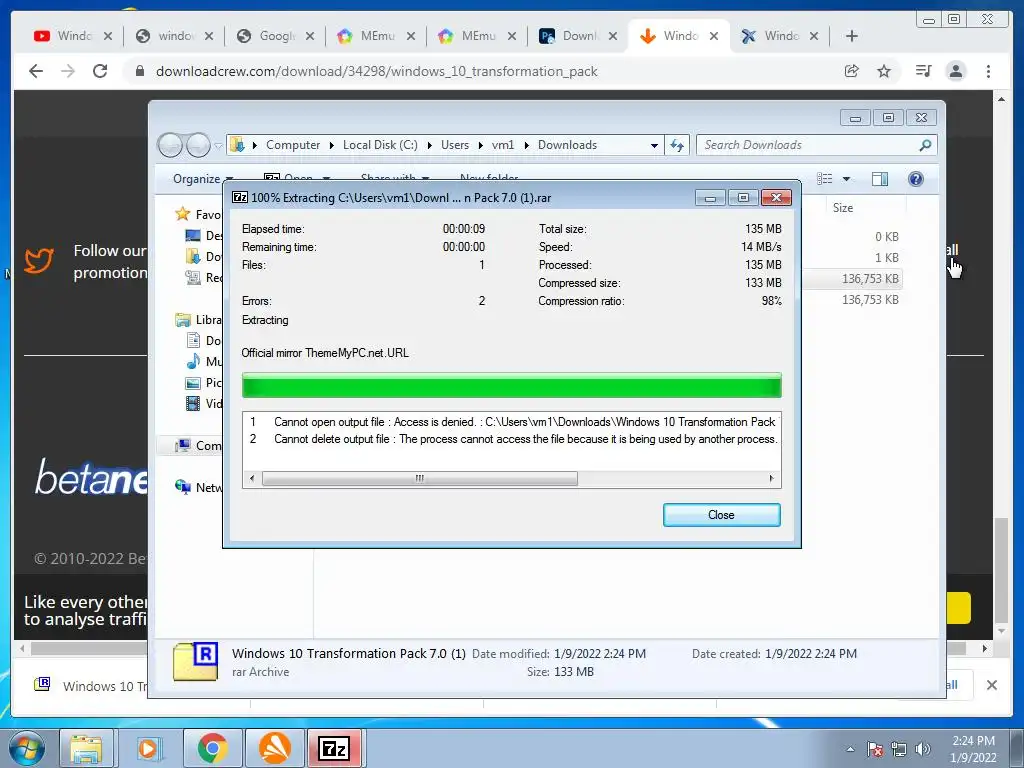This screenshot has width=1024, height=768.
Task: Bookmark this page with the star icon
Action: click(x=884, y=71)
